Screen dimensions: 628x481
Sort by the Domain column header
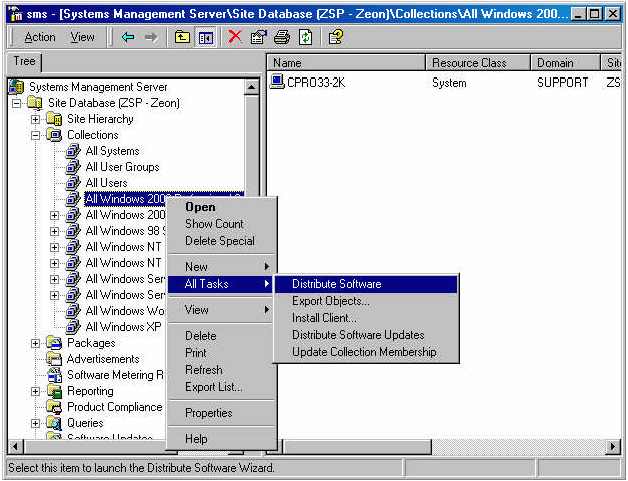(x=566, y=63)
